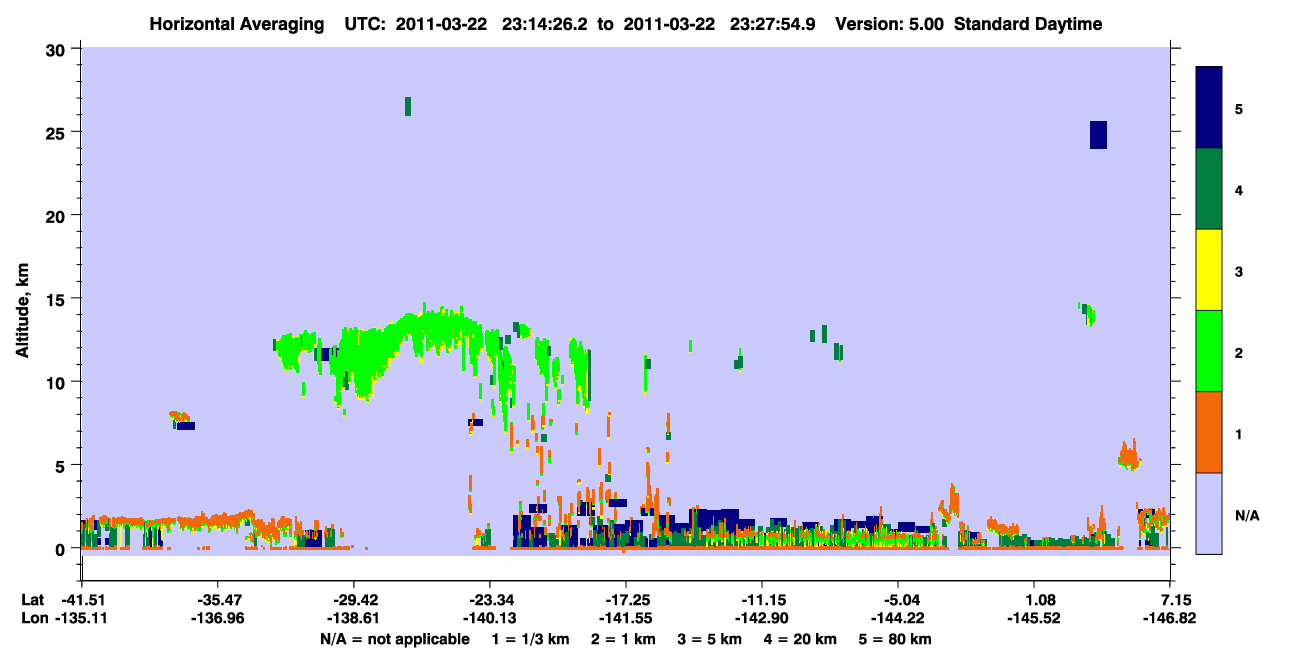The height and width of the screenshot is (667, 1300).
Task: Click the longitude value -142.90
Action: point(762,618)
